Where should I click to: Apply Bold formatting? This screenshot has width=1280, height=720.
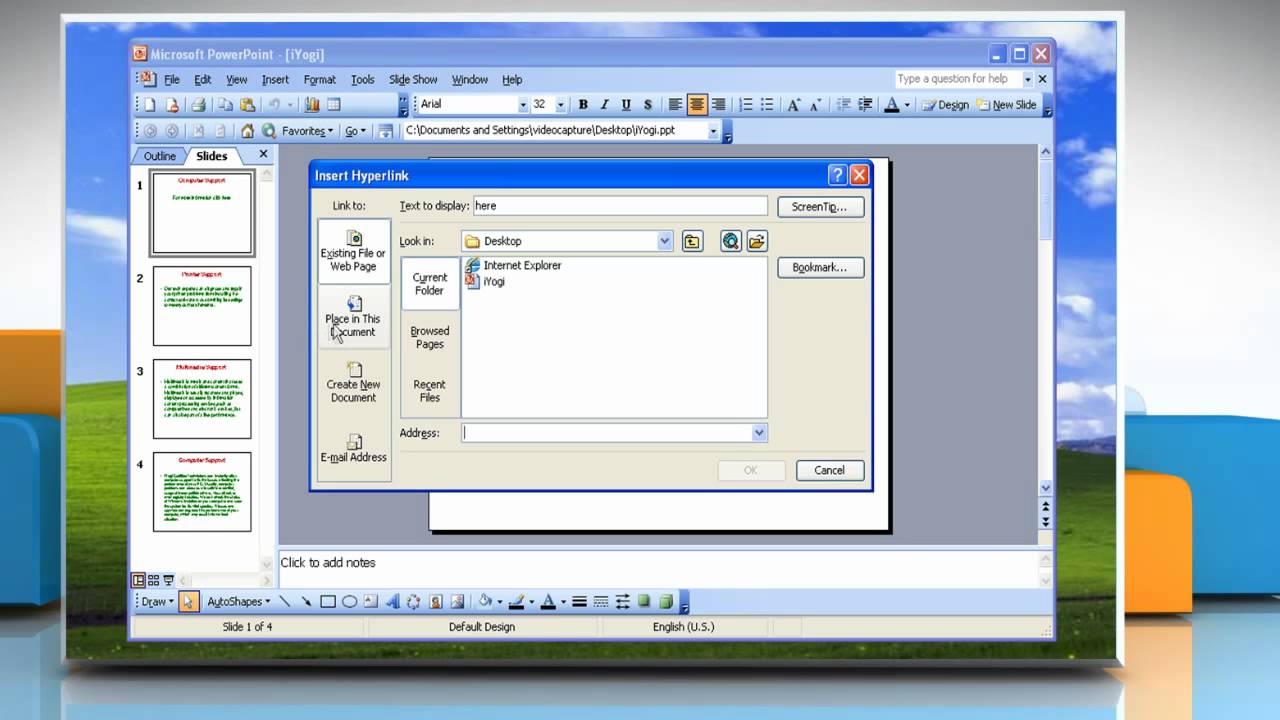tap(583, 104)
